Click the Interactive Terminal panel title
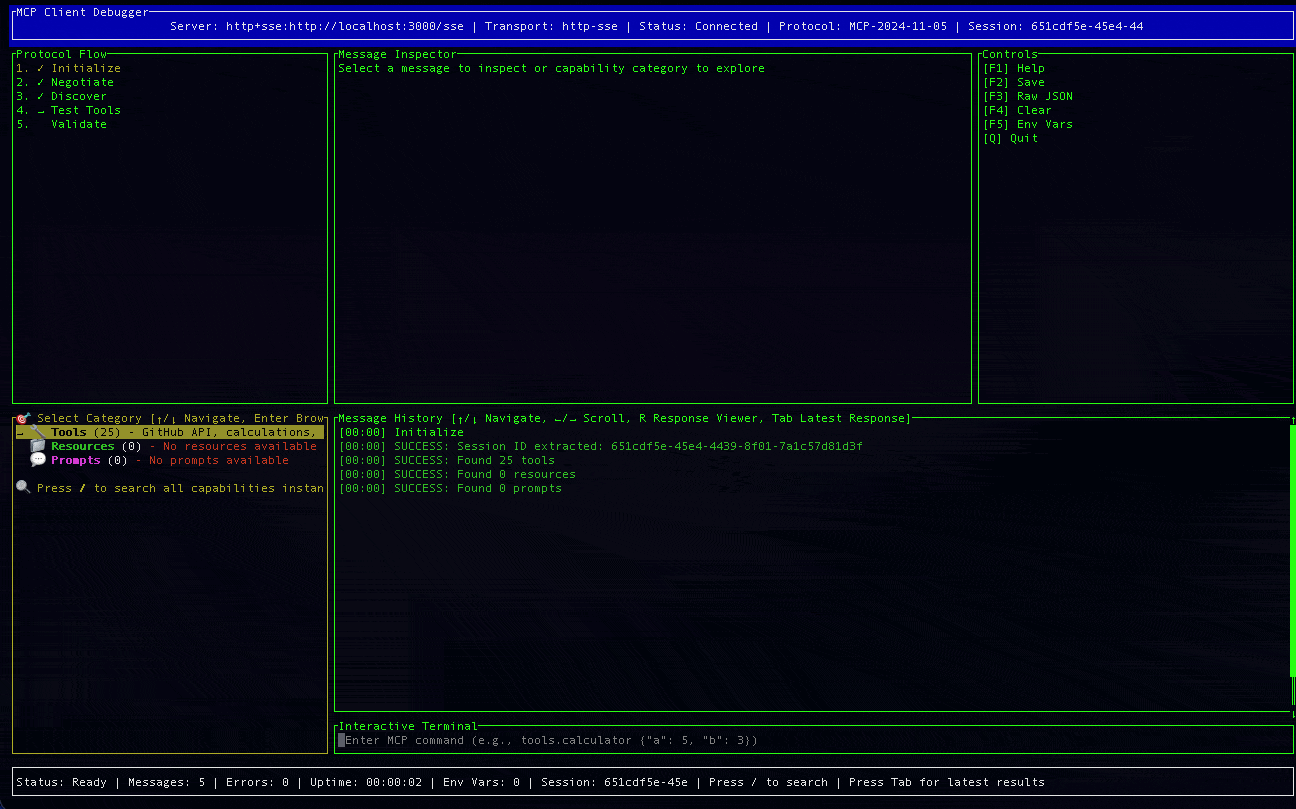The width and height of the screenshot is (1296, 809). [x=408, y=726]
